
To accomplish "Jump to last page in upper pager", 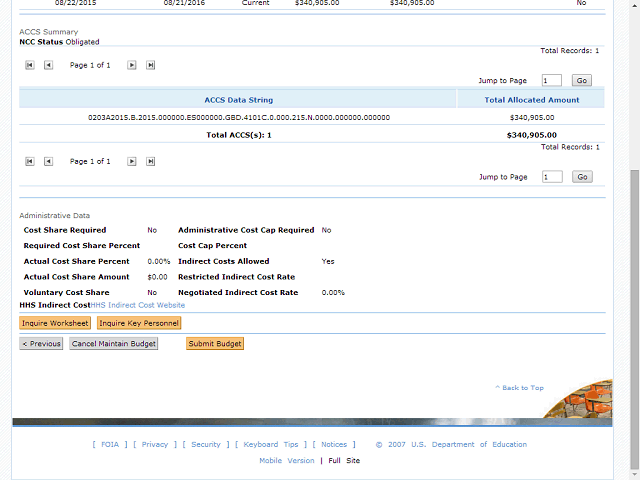I will [x=151, y=65].
